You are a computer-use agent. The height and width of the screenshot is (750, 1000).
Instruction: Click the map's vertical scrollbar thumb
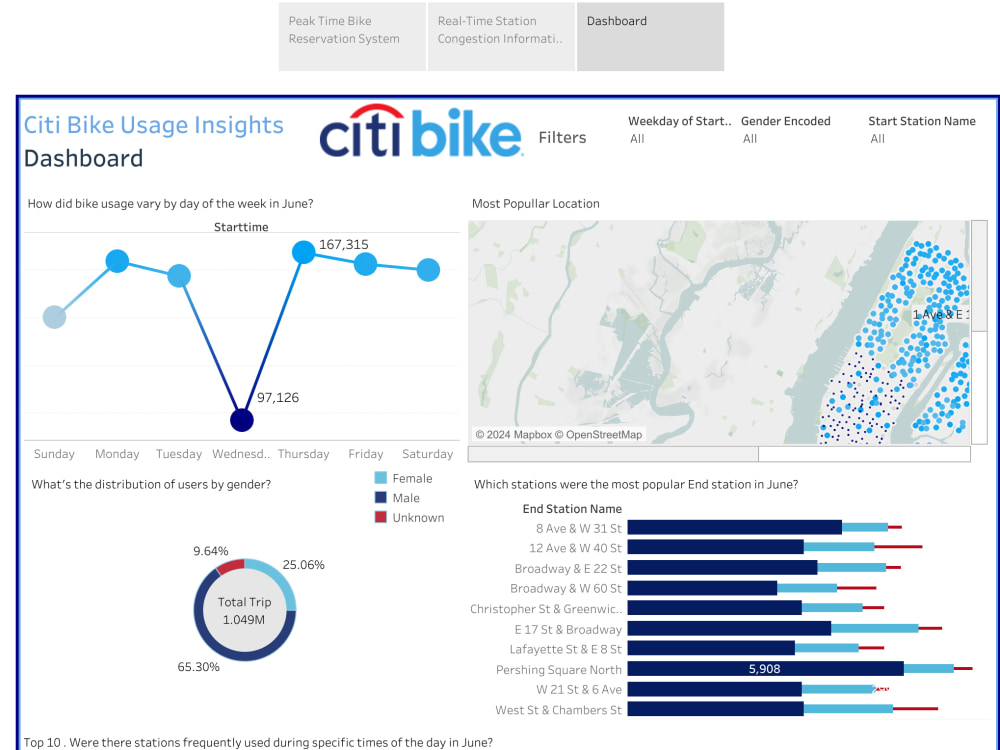(980, 276)
